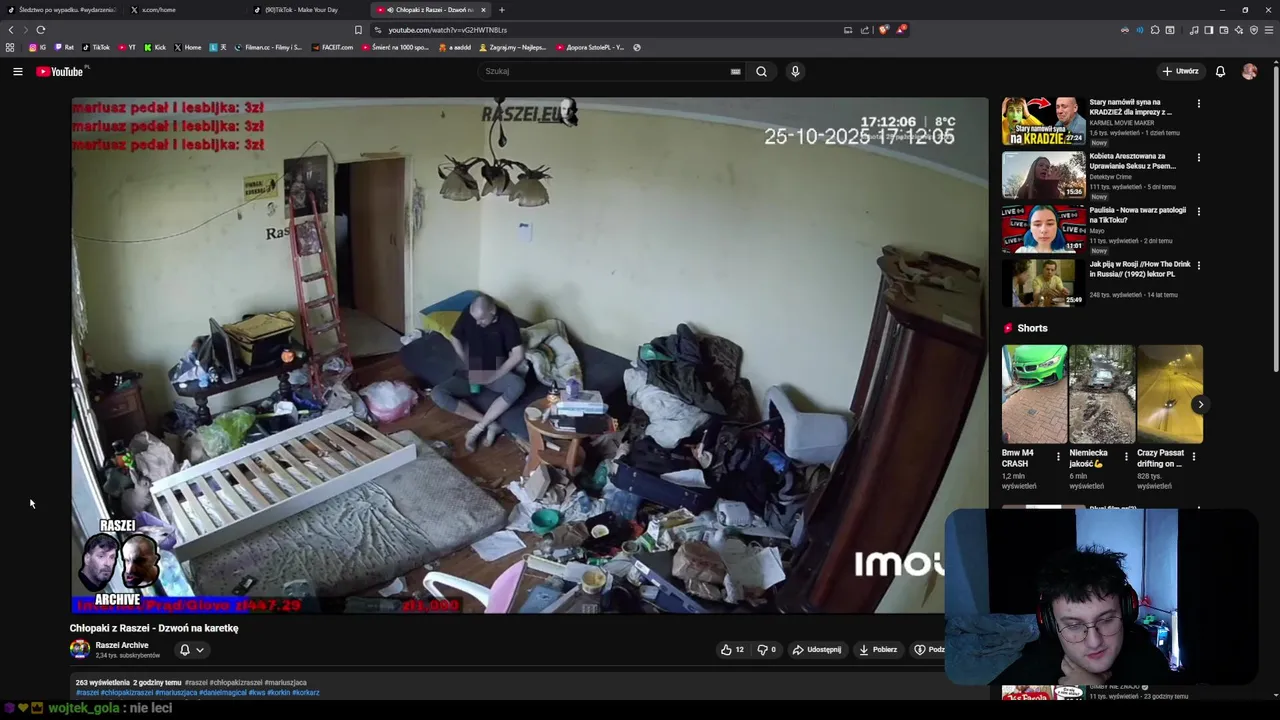Click #raszei hashtag in description

(87, 693)
